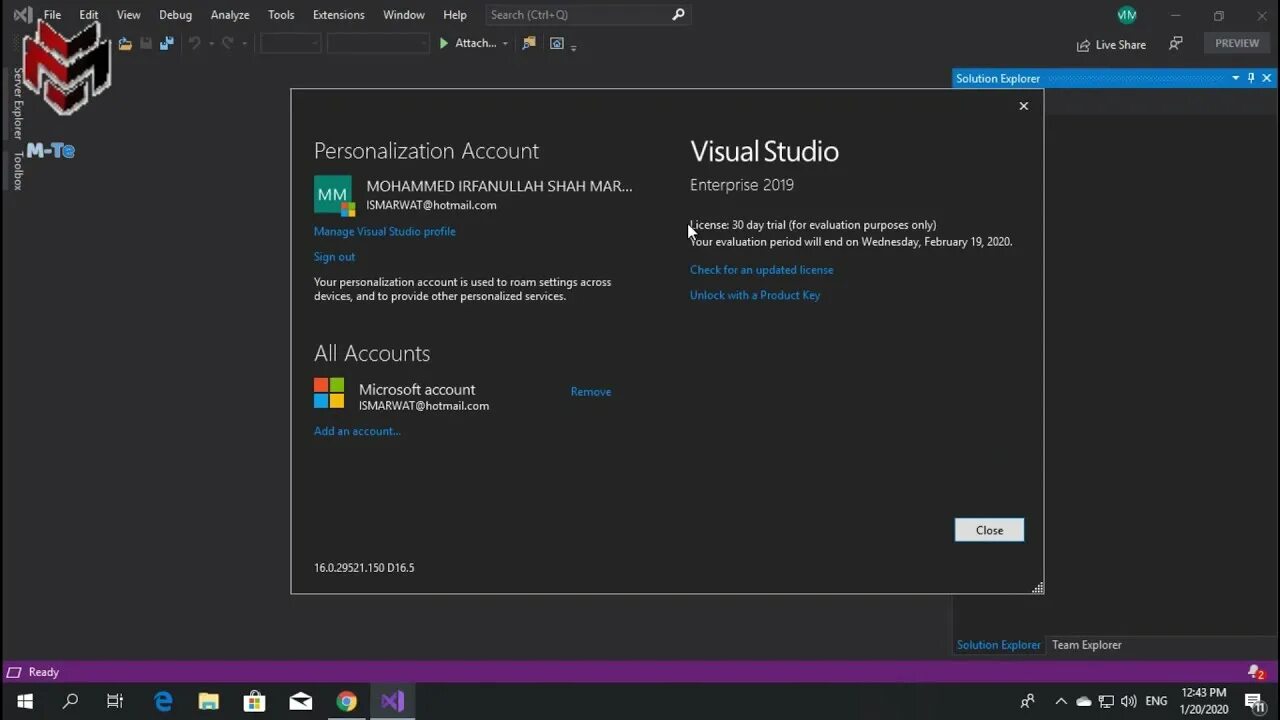Open the File menu
Viewport: 1280px width, 720px height.
(52, 15)
